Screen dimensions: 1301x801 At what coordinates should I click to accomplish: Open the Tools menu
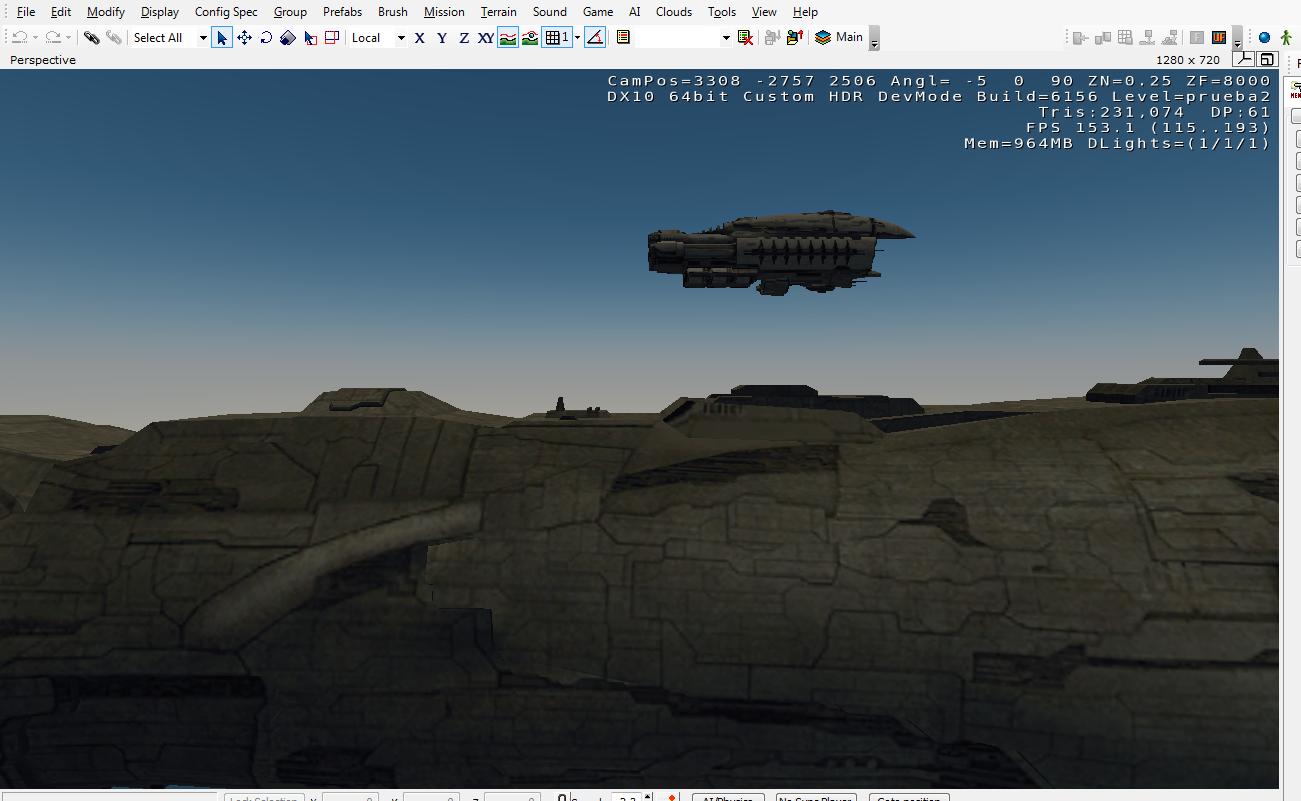coord(722,12)
